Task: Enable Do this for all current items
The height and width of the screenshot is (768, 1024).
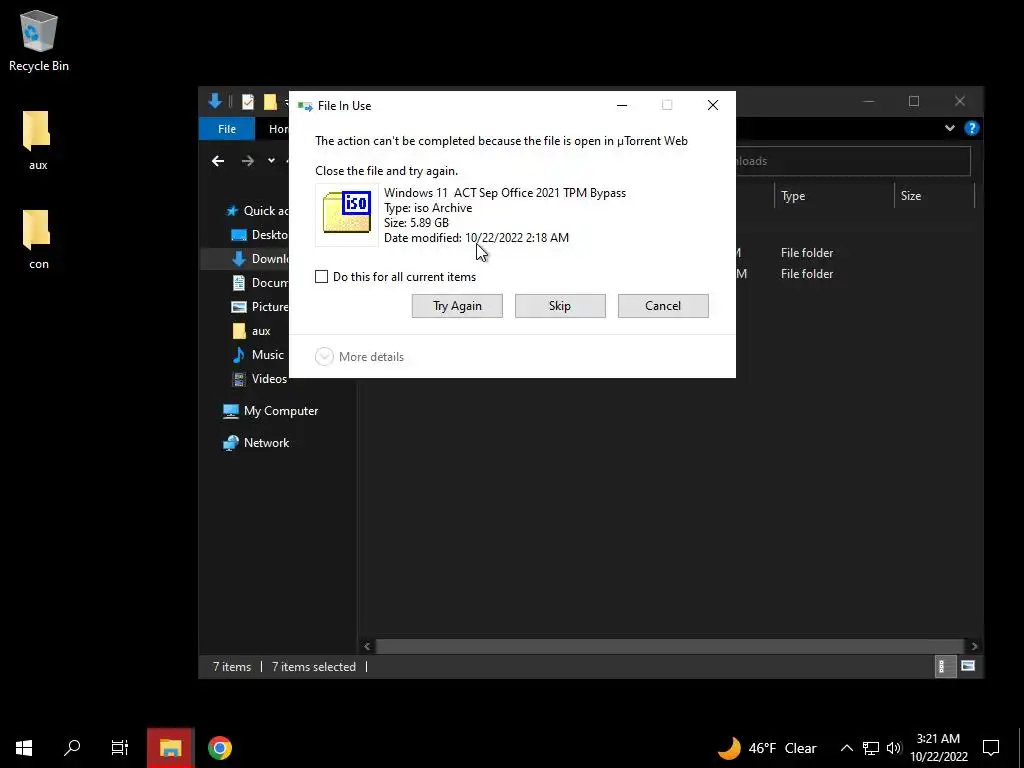Action: coord(321,277)
